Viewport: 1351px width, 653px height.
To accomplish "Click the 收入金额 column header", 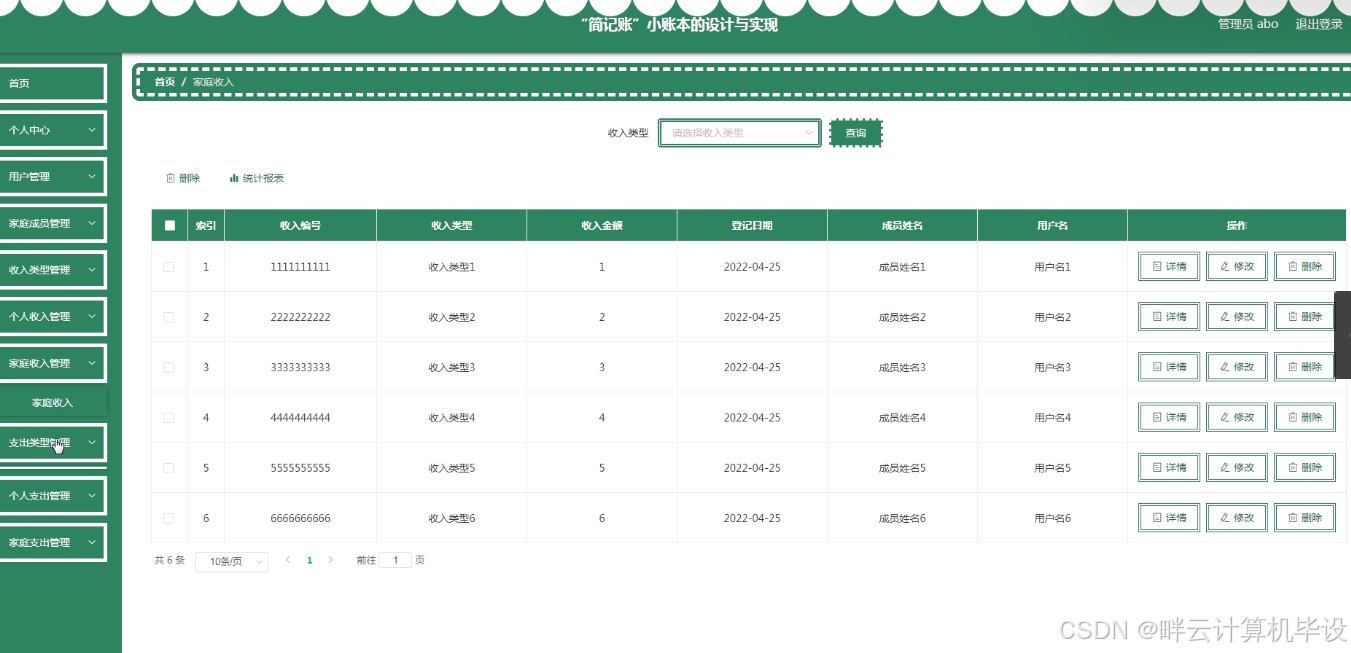I will click(x=602, y=226).
